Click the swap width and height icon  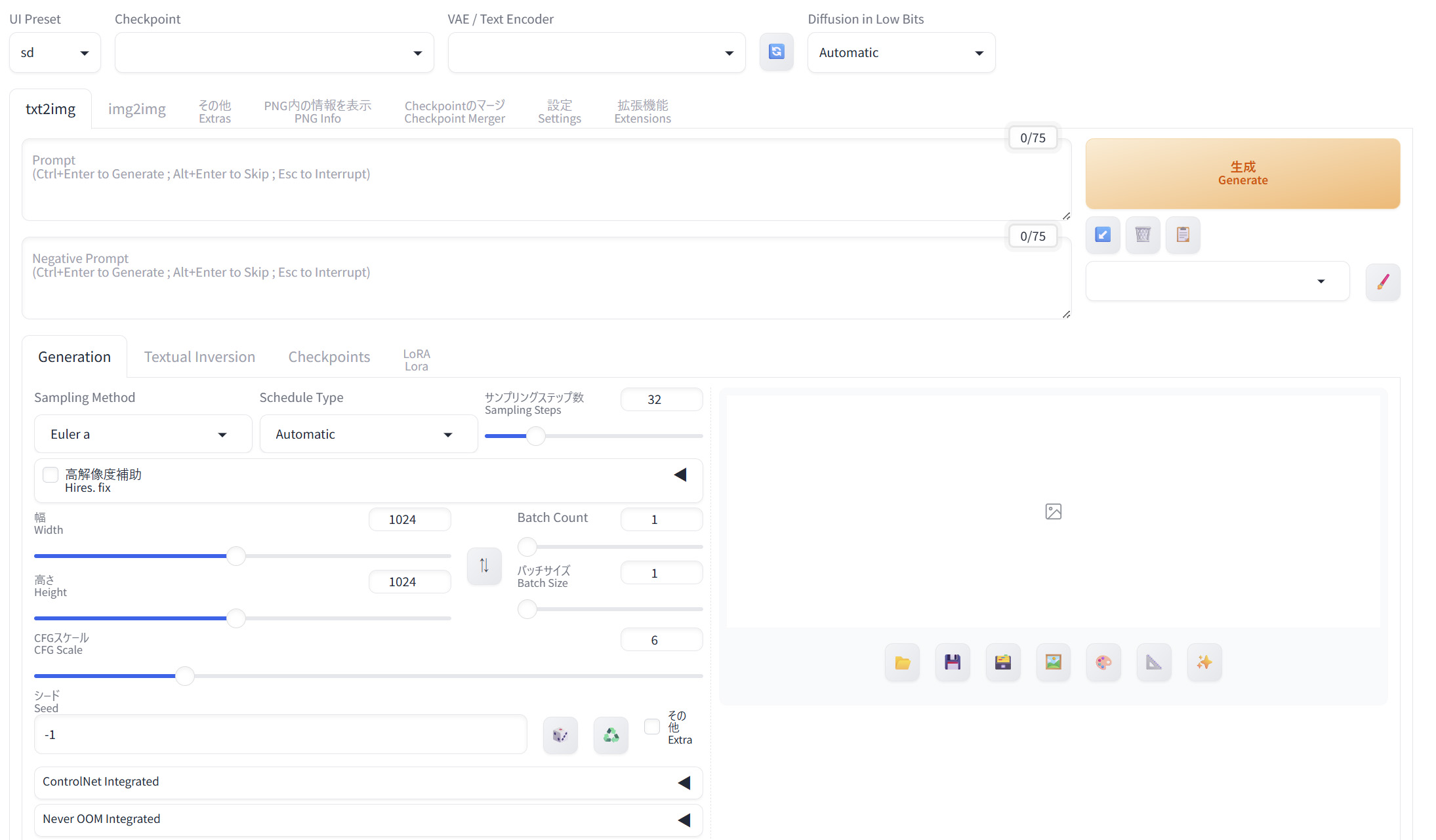click(x=484, y=565)
